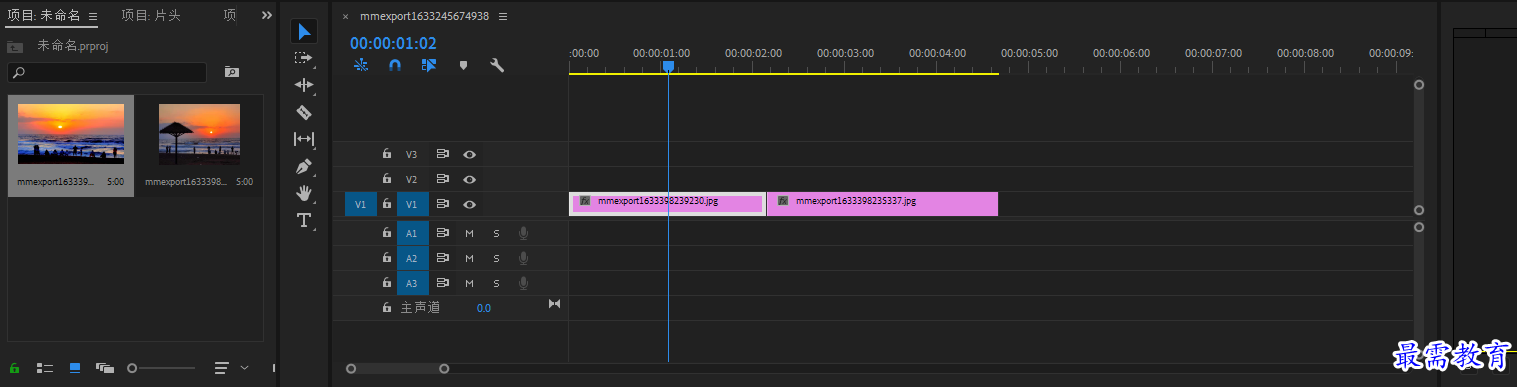
Task: Mute audio track A1
Action: (469, 233)
